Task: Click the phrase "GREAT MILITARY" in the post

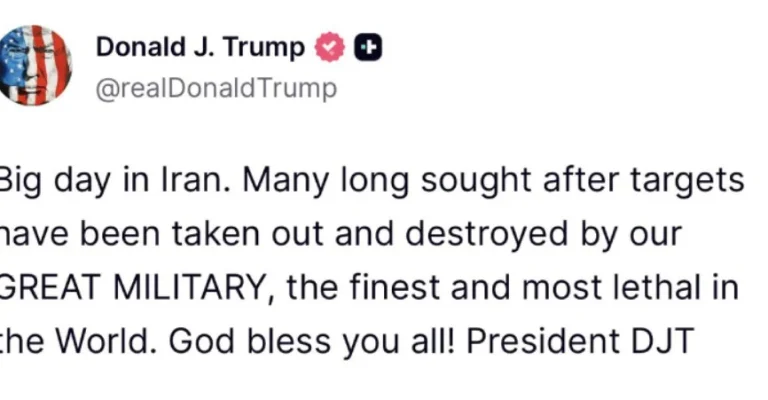Action: point(135,288)
